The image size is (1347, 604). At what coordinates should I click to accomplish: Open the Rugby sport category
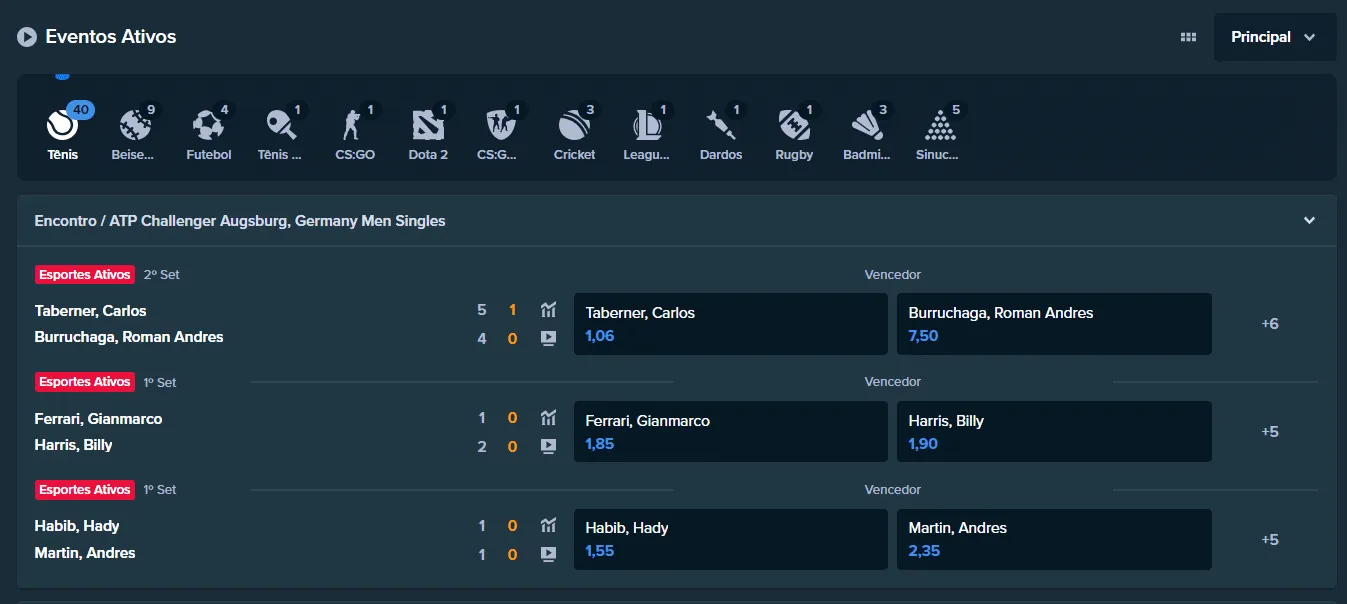pos(794,127)
